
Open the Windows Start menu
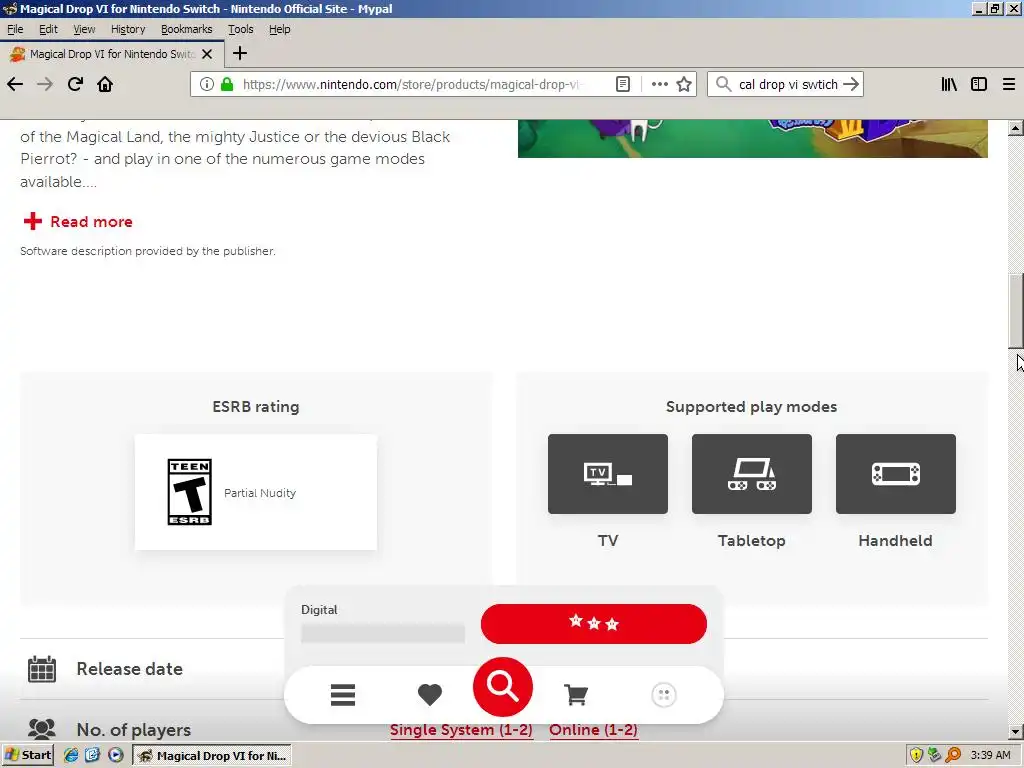click(x=27, y=756)
